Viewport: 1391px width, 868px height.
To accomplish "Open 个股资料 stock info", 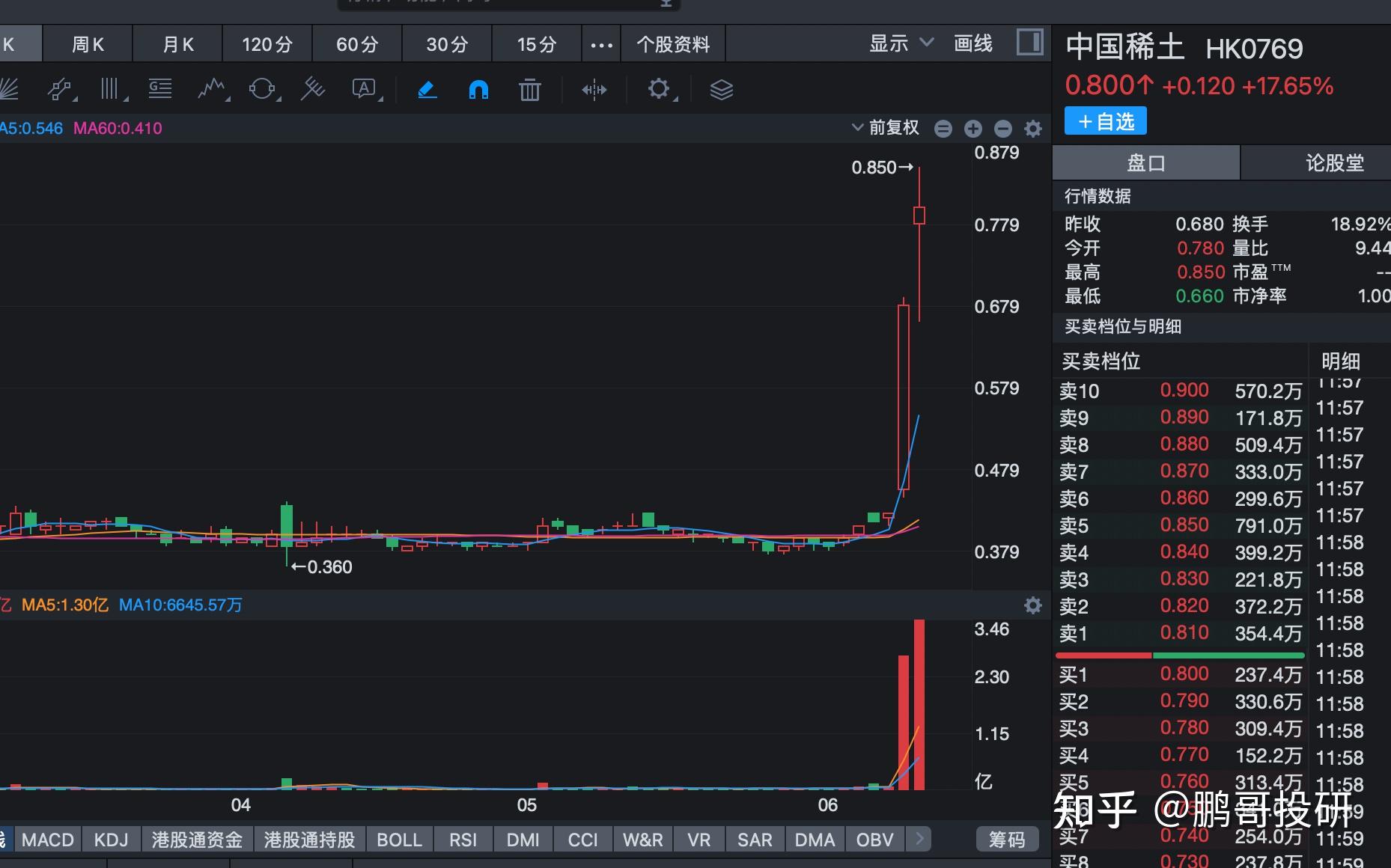I will [x=673, y=45].
